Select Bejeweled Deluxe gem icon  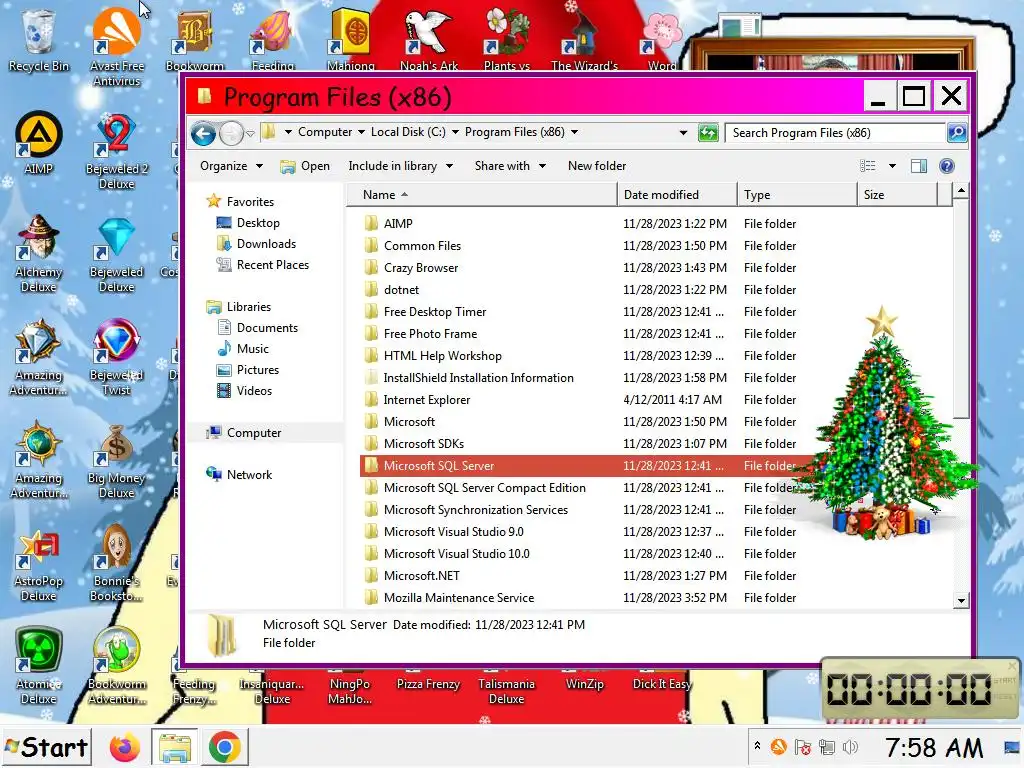[116, 254]
